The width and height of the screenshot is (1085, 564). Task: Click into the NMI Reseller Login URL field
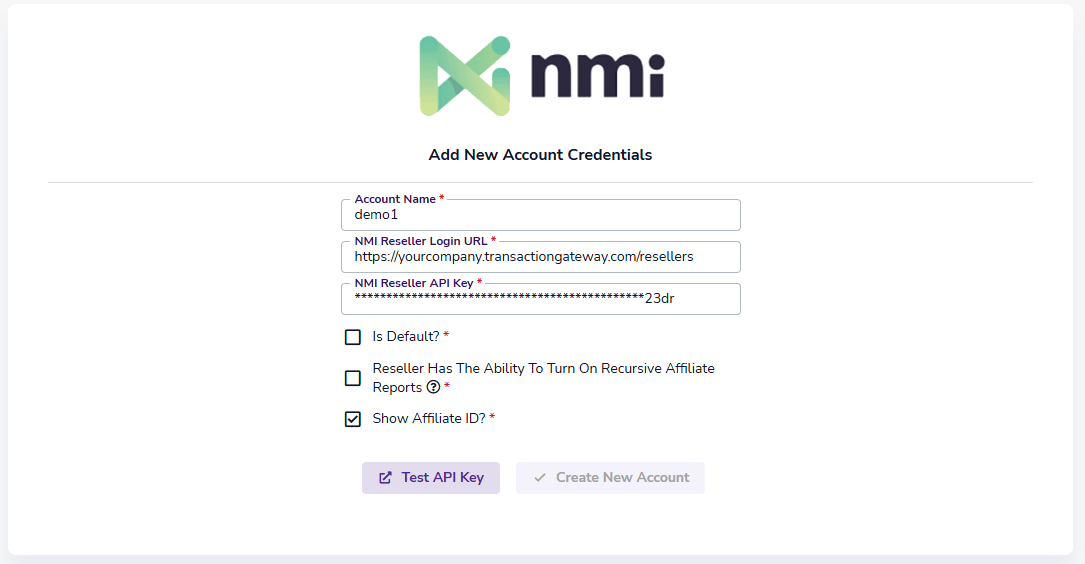pyautogui.click(x=540, y=257)
